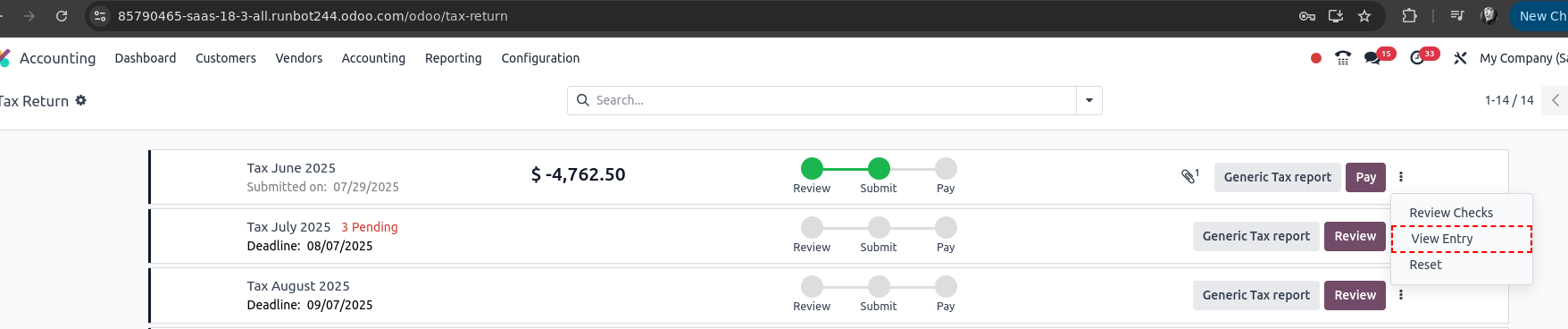This screenshot has width=1568, height=329.
Task: Click the Pay step circle of June return
Action: pyautogui.click(x=946, y=168)
